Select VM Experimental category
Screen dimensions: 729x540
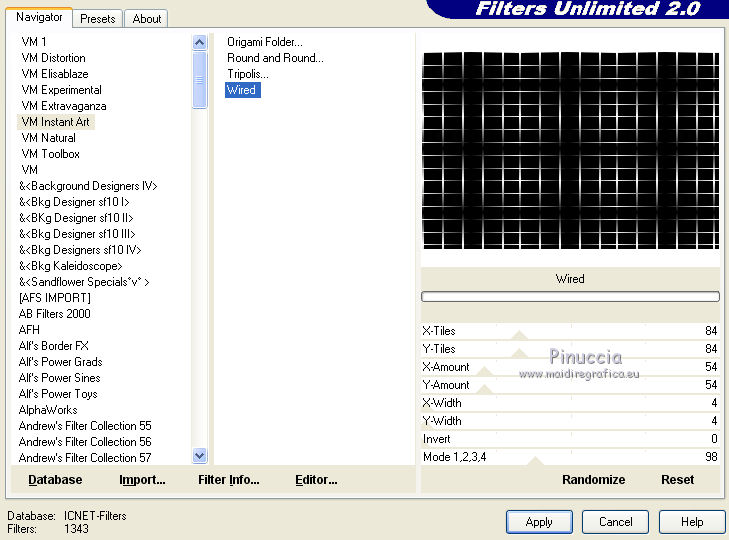pos(61,90)
